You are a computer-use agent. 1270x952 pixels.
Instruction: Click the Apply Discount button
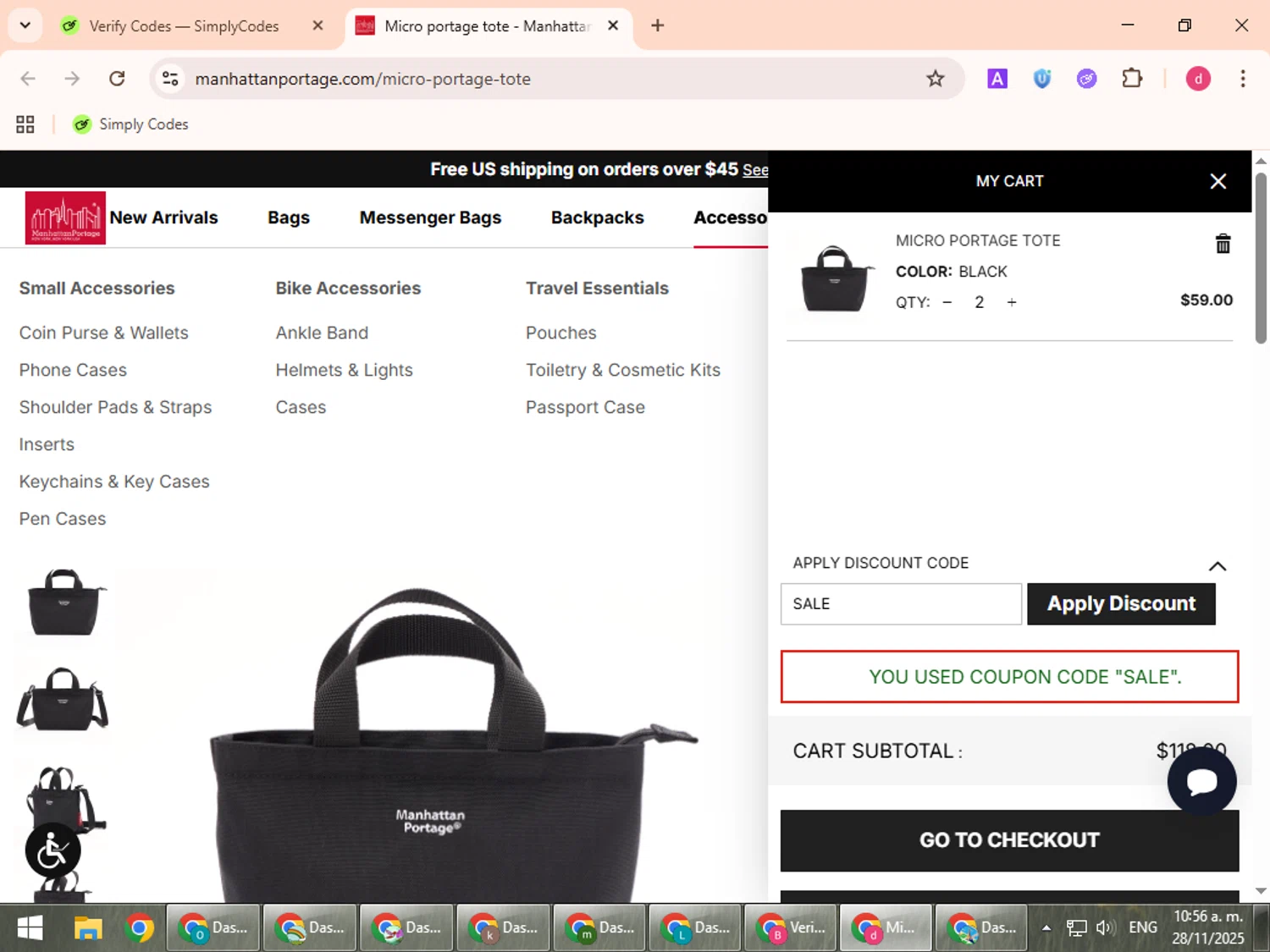tap(1121, 603)
